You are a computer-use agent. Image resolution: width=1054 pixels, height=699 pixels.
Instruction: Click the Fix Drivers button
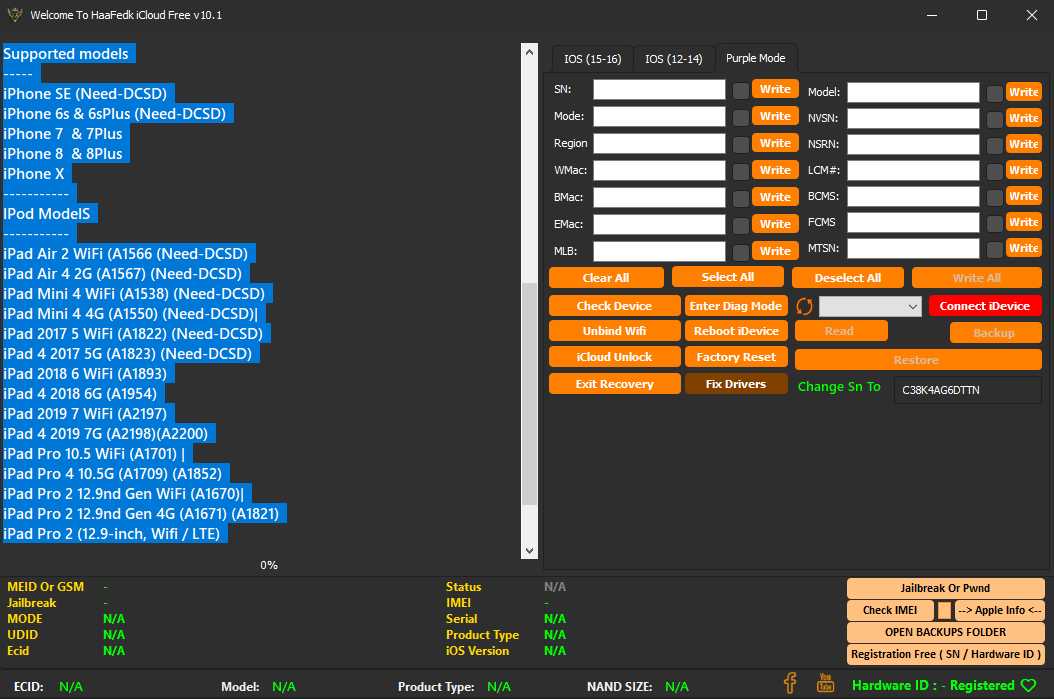click(735, 384)
